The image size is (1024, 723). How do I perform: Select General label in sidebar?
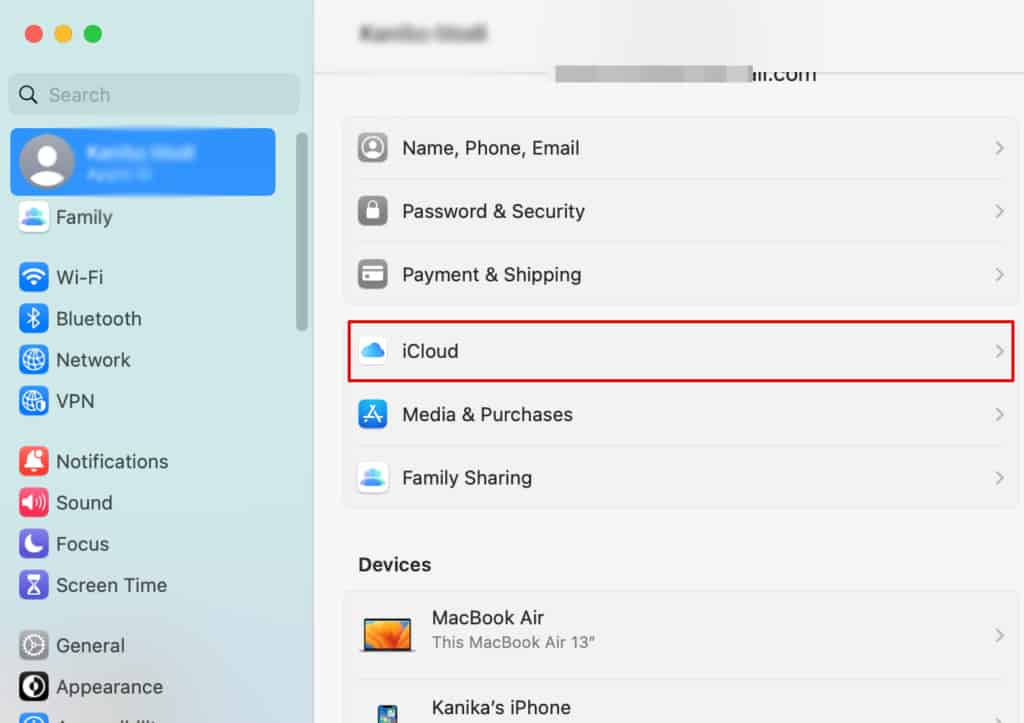pyautogui.click(x=90, y=646)
